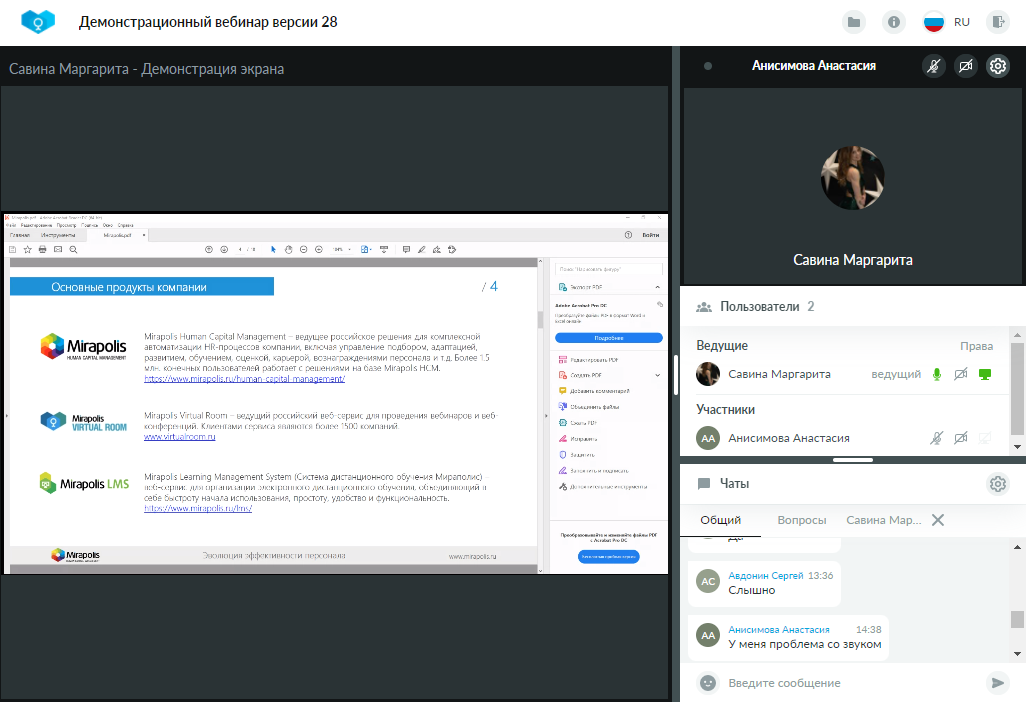Viewport: 1026px width, 702px height.
Task: Grab the divider handle between screen and sidebar
Action: 675,374
